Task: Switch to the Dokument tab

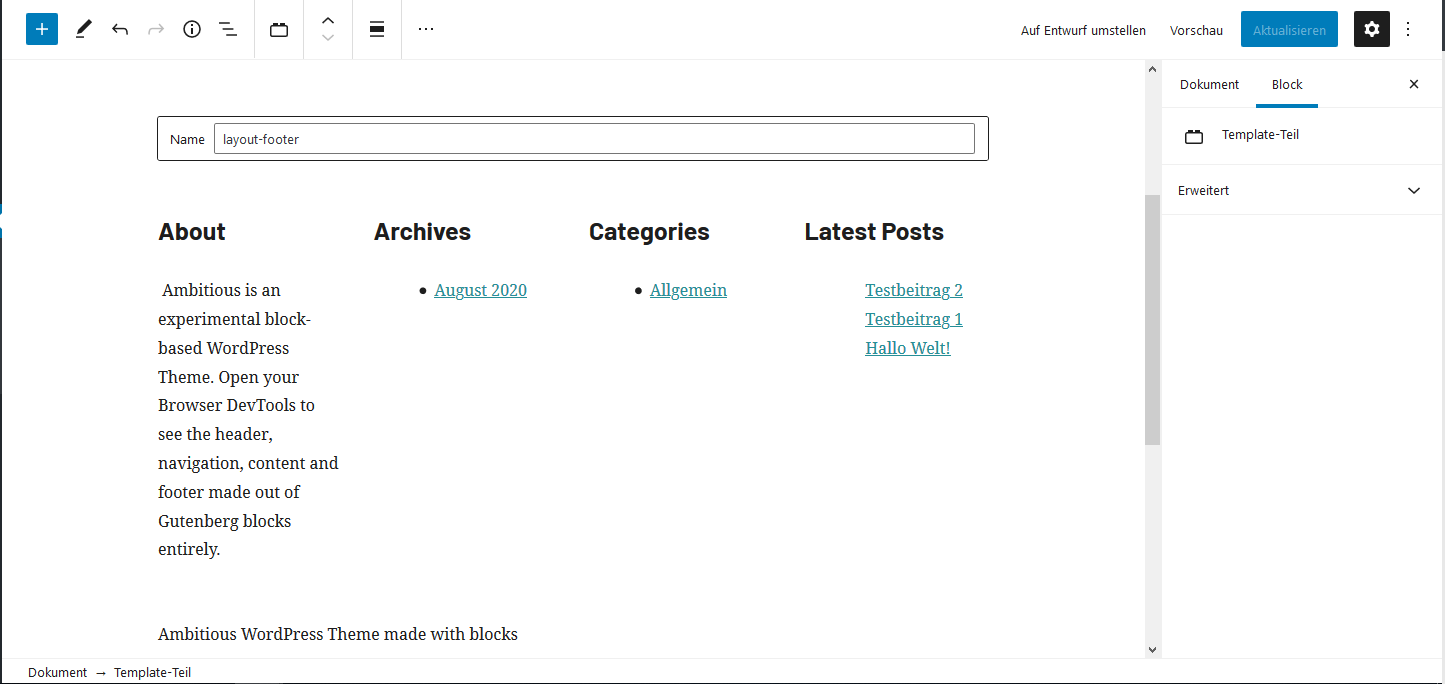Action: (1209, 85)
